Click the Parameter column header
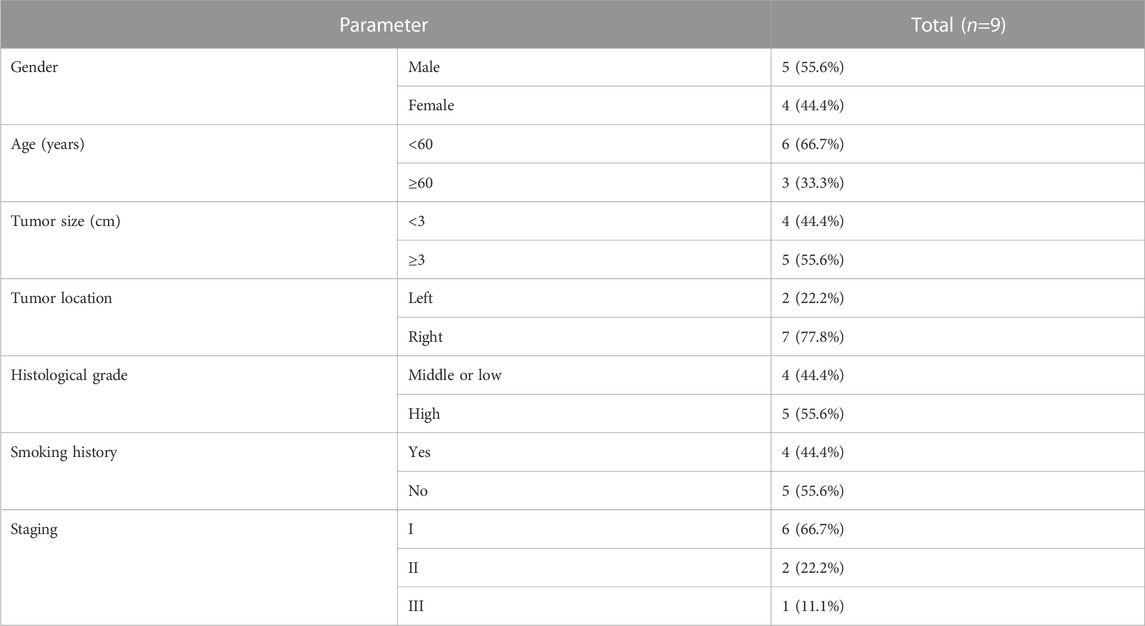Screen dimensions: 1145x626 [384, 25]
